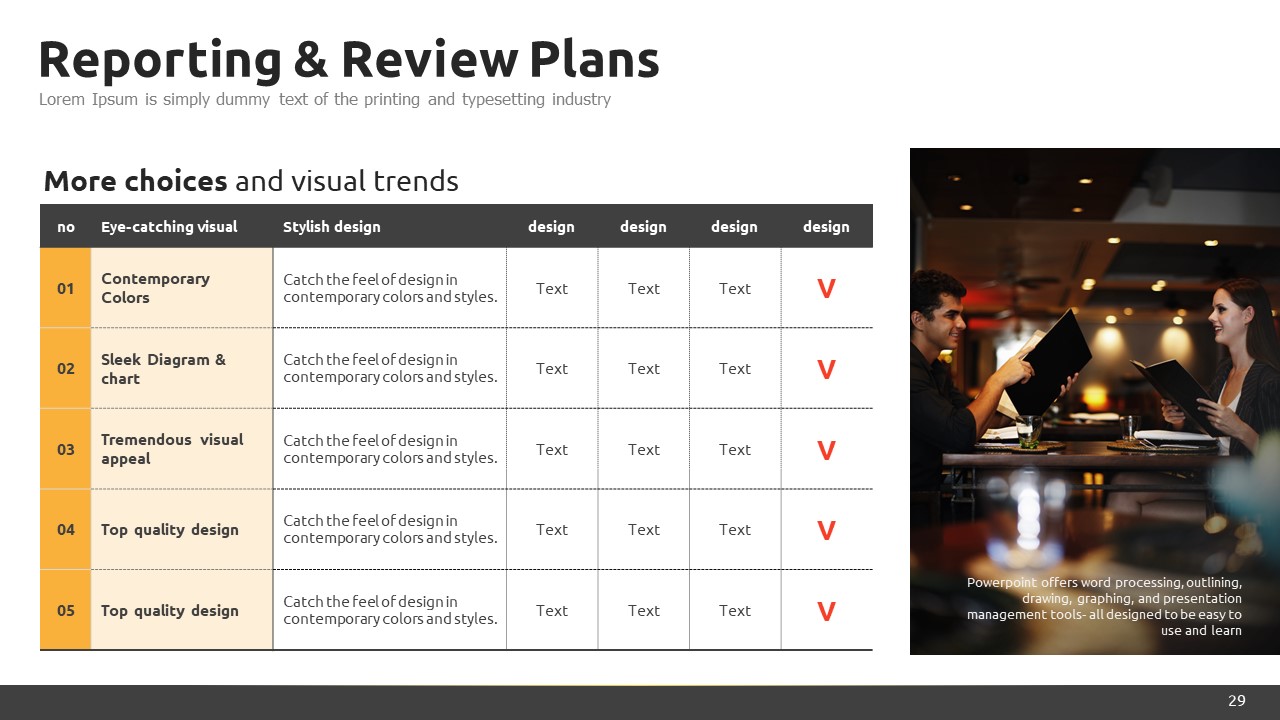Viewport: 1280px width, 720px height.
Task: Select the description text in row 02
Action: [390, 368]
